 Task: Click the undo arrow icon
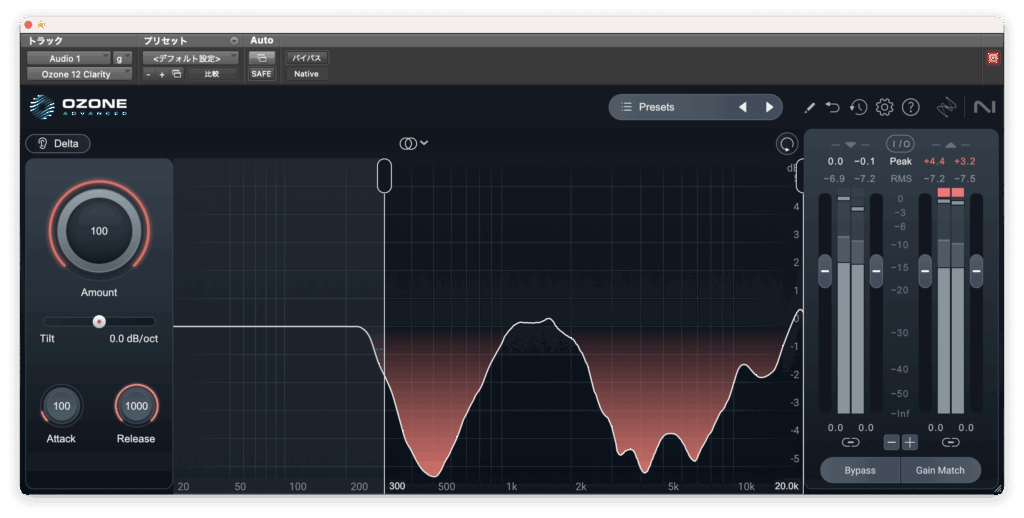coord(833,107)
